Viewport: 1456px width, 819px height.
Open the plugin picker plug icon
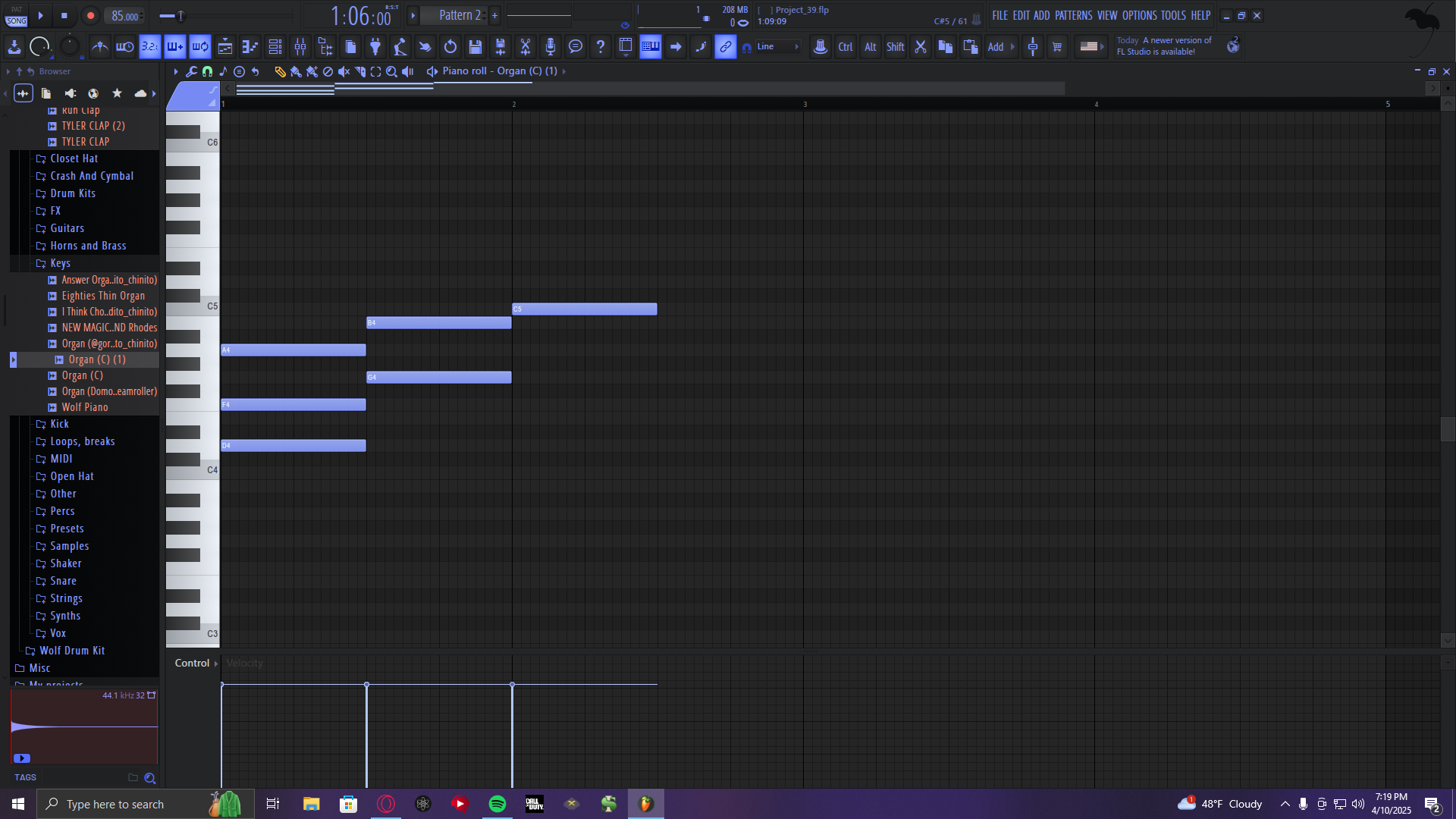(375, 47)
